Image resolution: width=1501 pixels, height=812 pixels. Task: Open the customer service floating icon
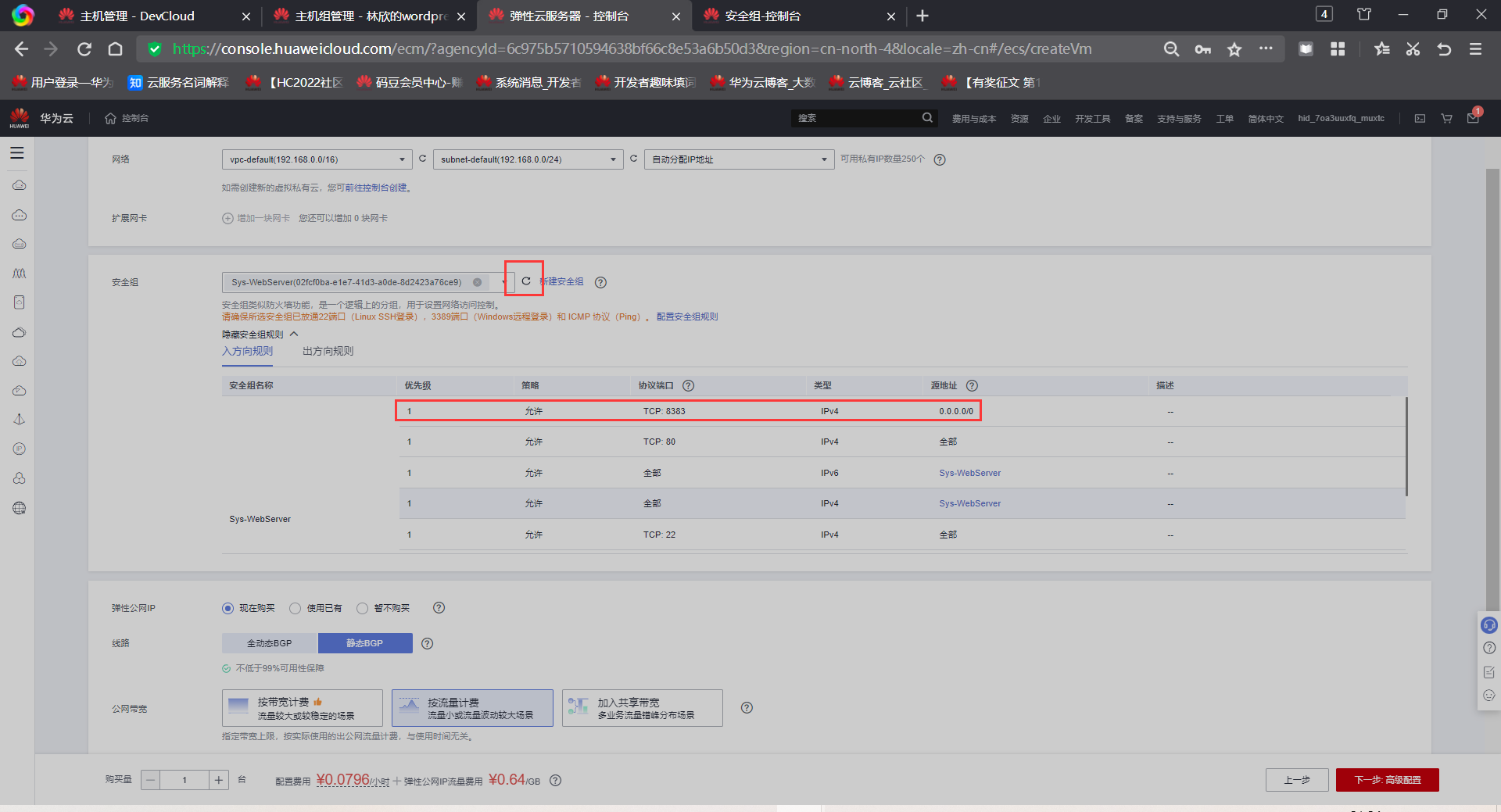(1488, 625)
